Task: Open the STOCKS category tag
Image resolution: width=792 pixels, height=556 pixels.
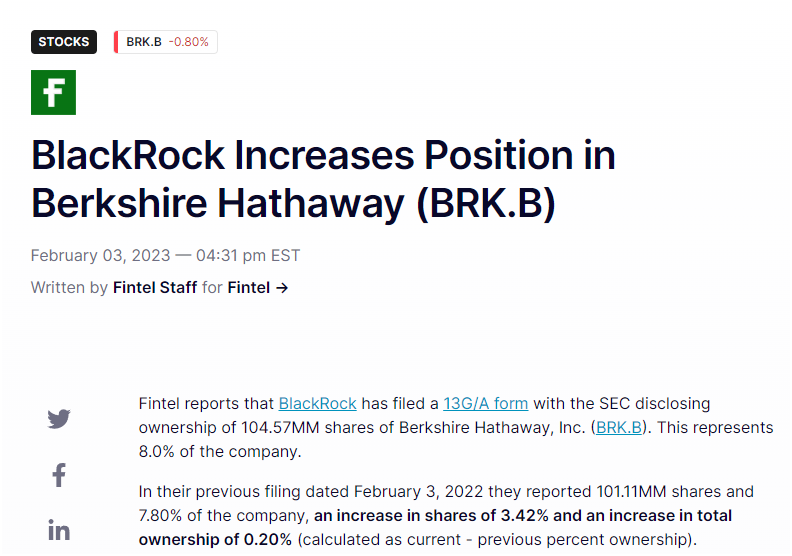Action: coord(64,42)
